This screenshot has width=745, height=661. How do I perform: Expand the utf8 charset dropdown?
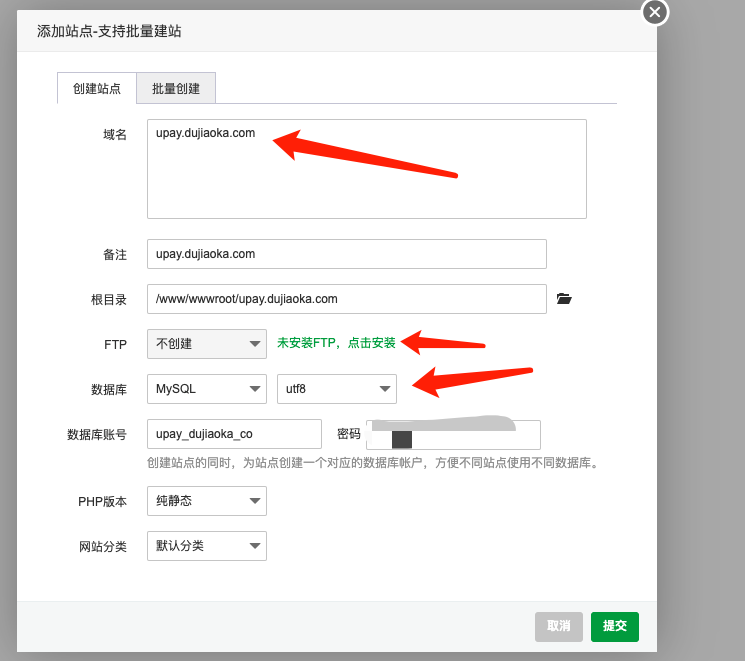tap(336, 389)
